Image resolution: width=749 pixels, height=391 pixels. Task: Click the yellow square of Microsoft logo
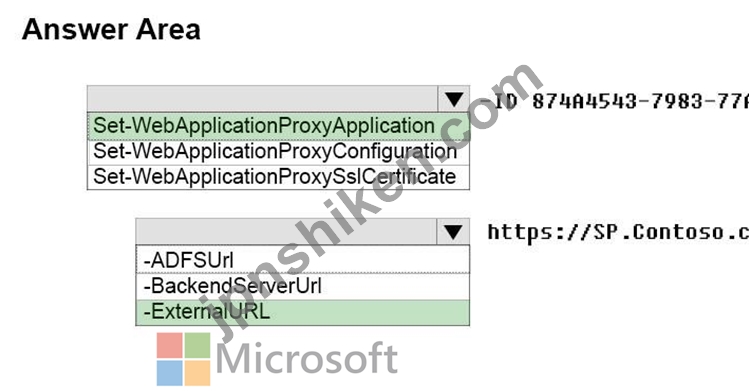197,373
